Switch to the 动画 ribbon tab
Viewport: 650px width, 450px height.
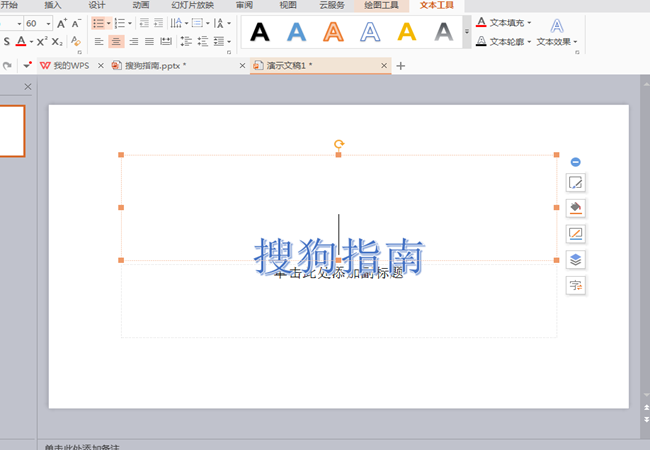[141, 5]
